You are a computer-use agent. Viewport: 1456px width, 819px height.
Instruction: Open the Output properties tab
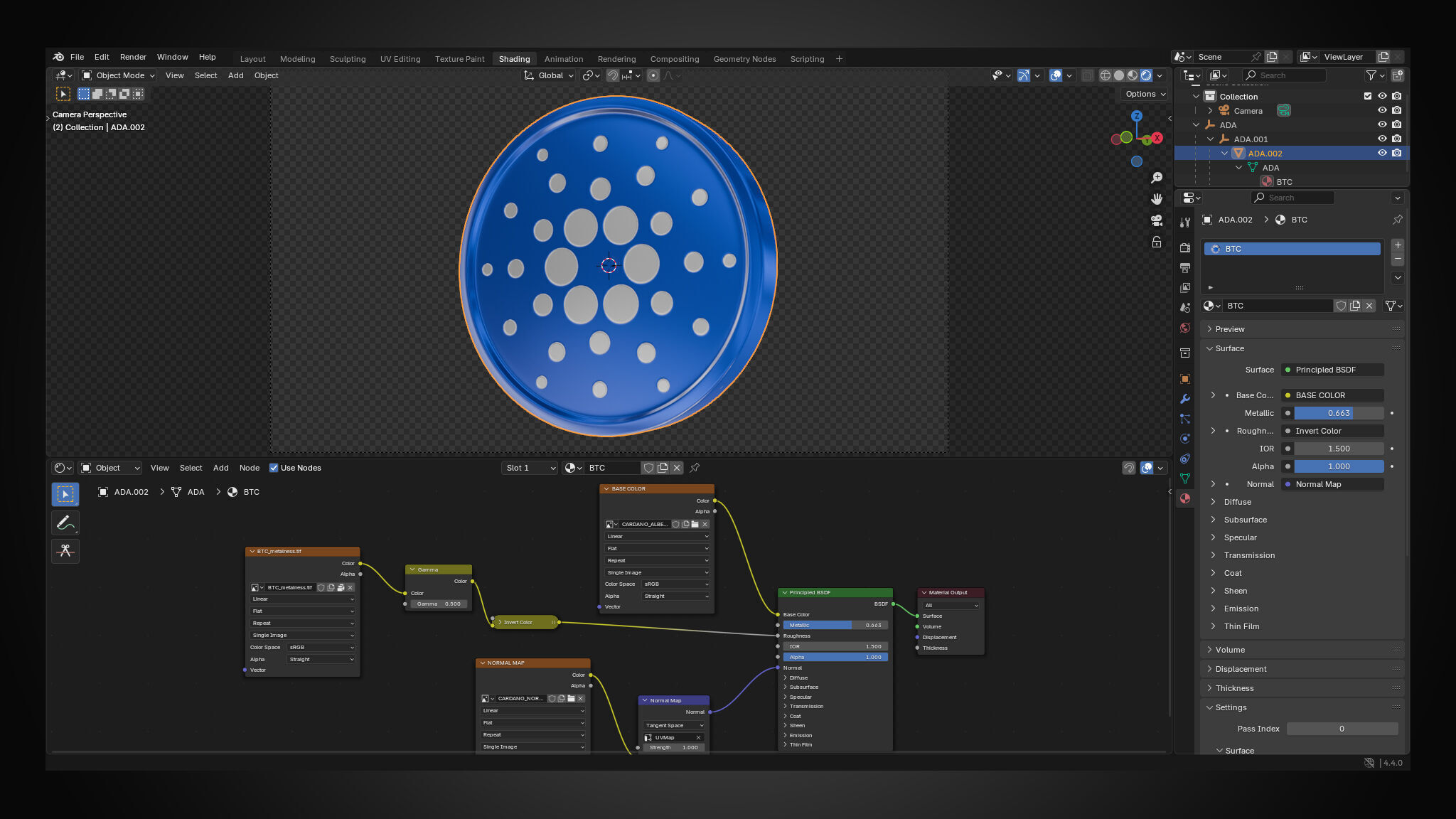click(1185, 268)
